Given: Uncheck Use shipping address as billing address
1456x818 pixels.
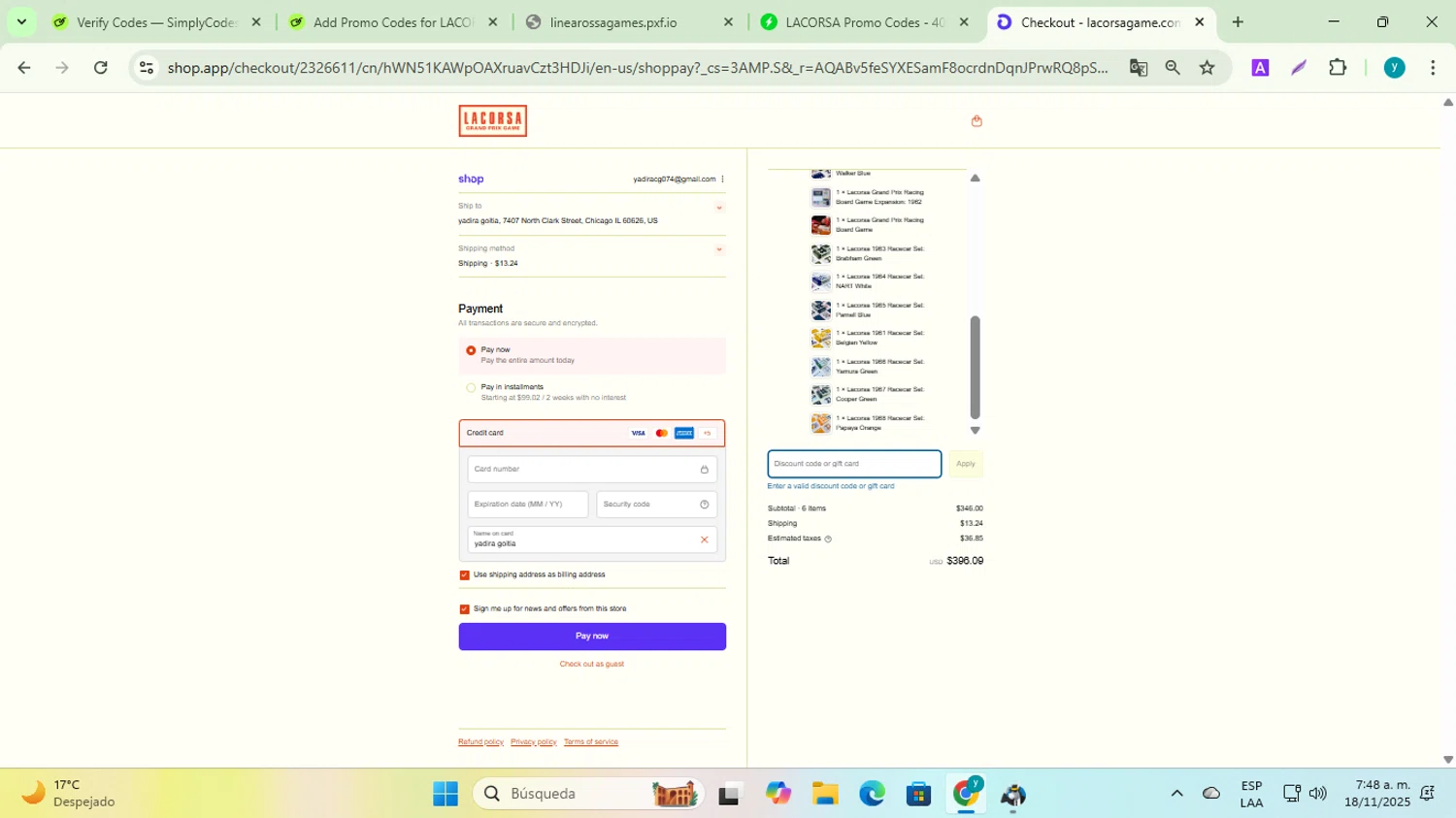Looking at the screenshot, I should pos(464,575).
